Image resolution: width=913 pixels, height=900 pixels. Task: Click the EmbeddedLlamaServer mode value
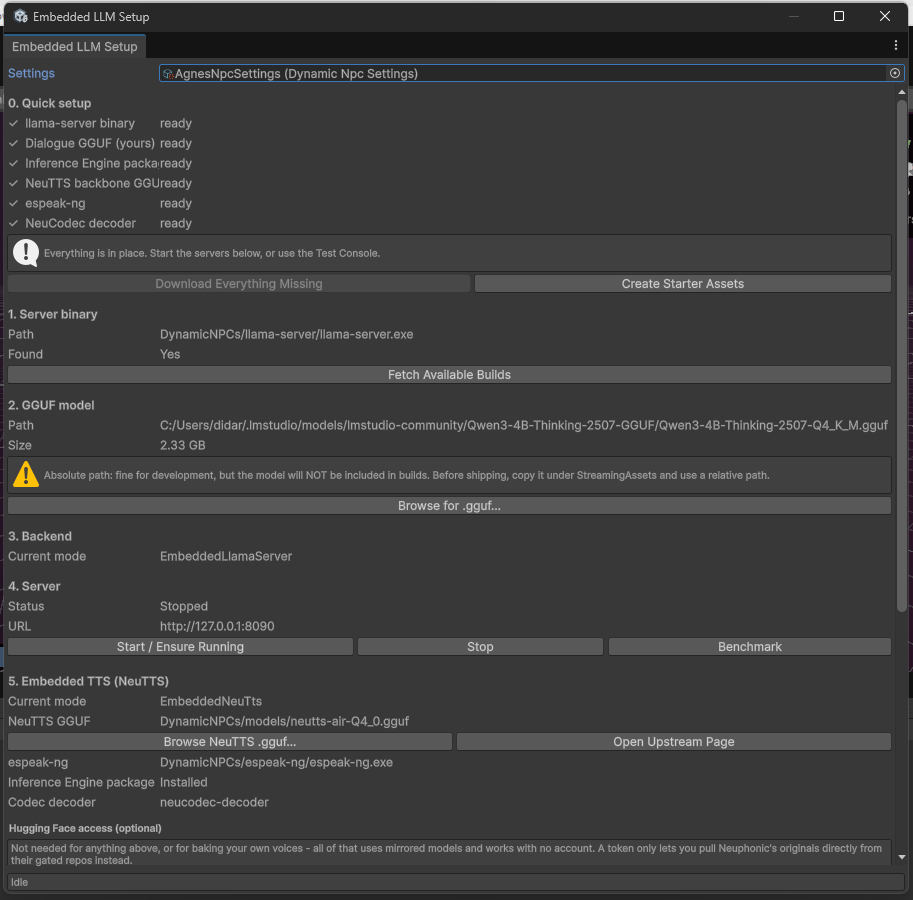tap(226, 556)
